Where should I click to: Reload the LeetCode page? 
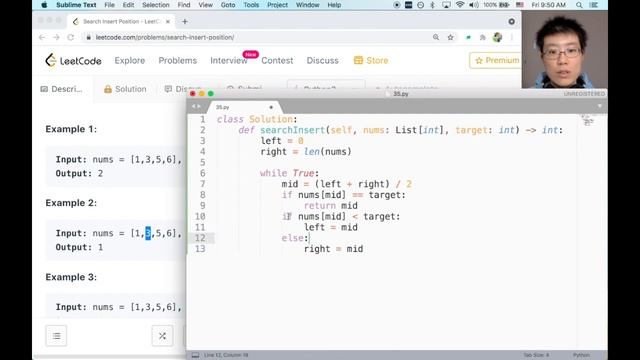(71, 37)
